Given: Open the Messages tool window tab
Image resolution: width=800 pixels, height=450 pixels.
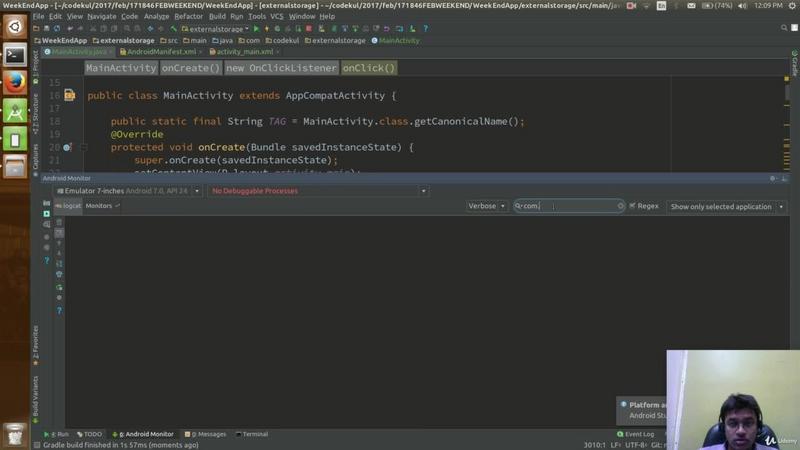Looking at the screenshot, I should pos(205,434).
